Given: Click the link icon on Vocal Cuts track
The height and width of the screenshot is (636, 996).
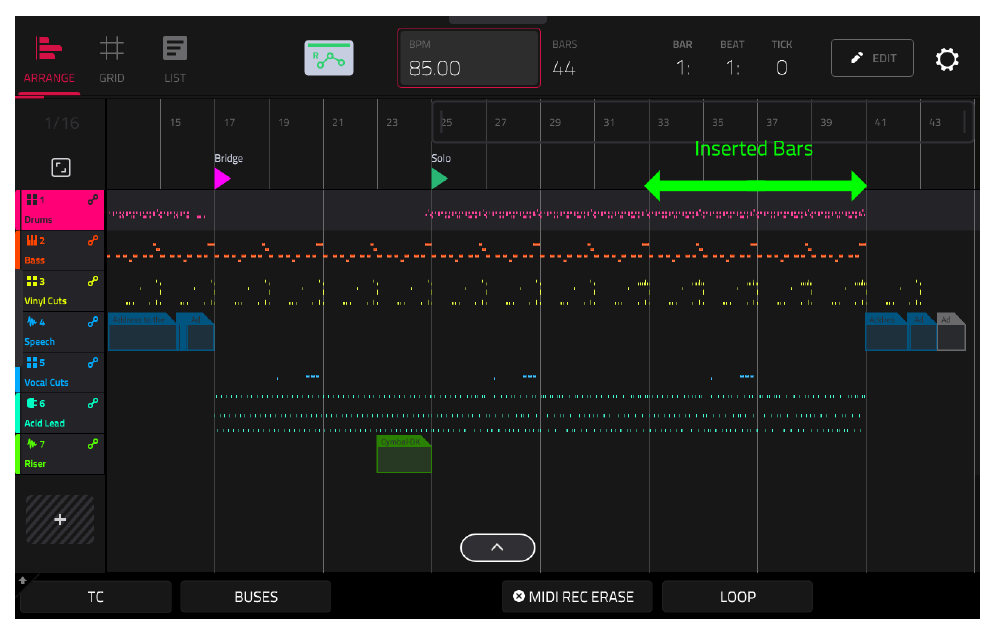Looking at the screenshot, I should tap(93, 362).
